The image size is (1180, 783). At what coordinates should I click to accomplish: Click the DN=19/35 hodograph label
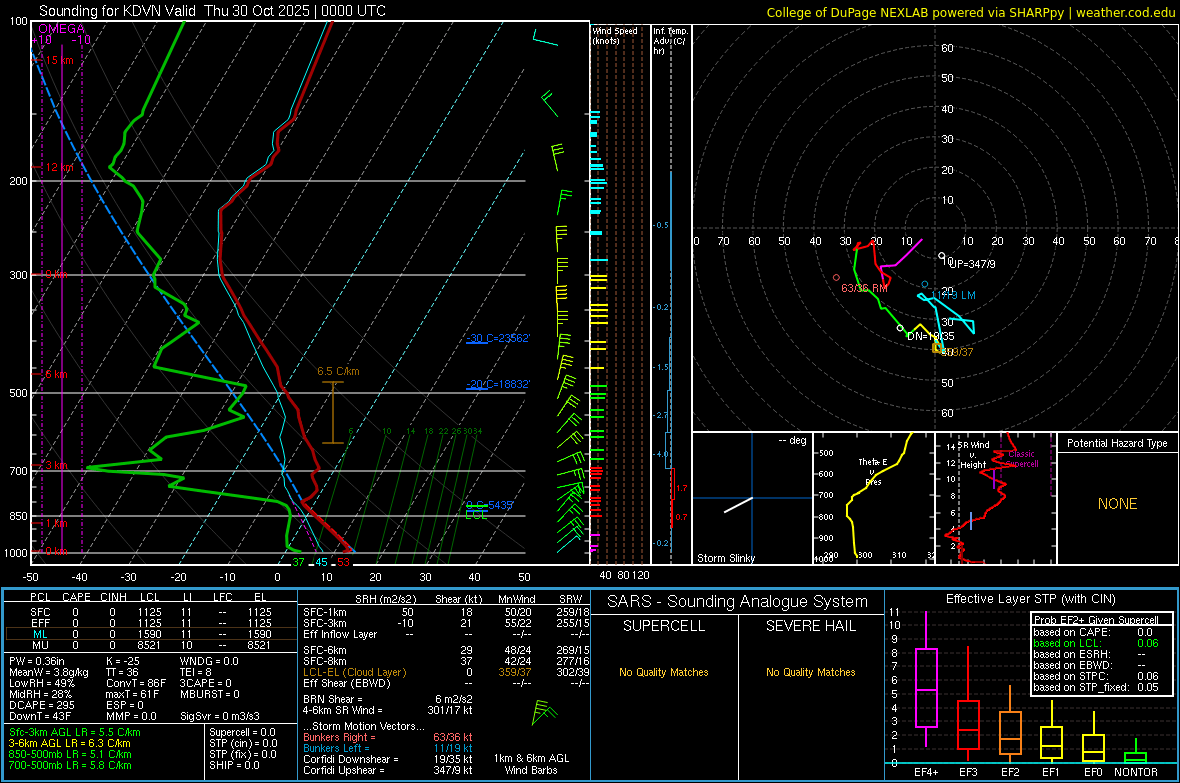(x=930, y=336)
